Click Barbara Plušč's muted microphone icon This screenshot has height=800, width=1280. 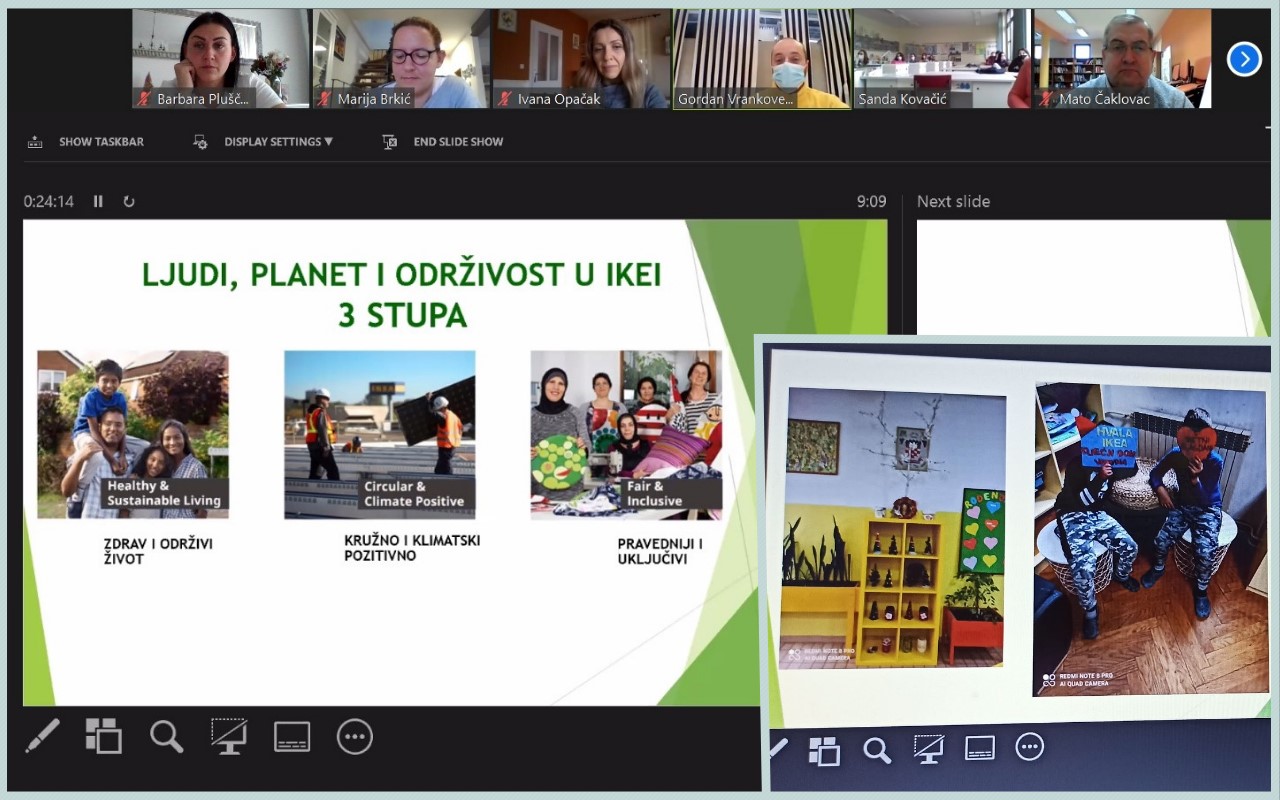click(x=144, y=99)
